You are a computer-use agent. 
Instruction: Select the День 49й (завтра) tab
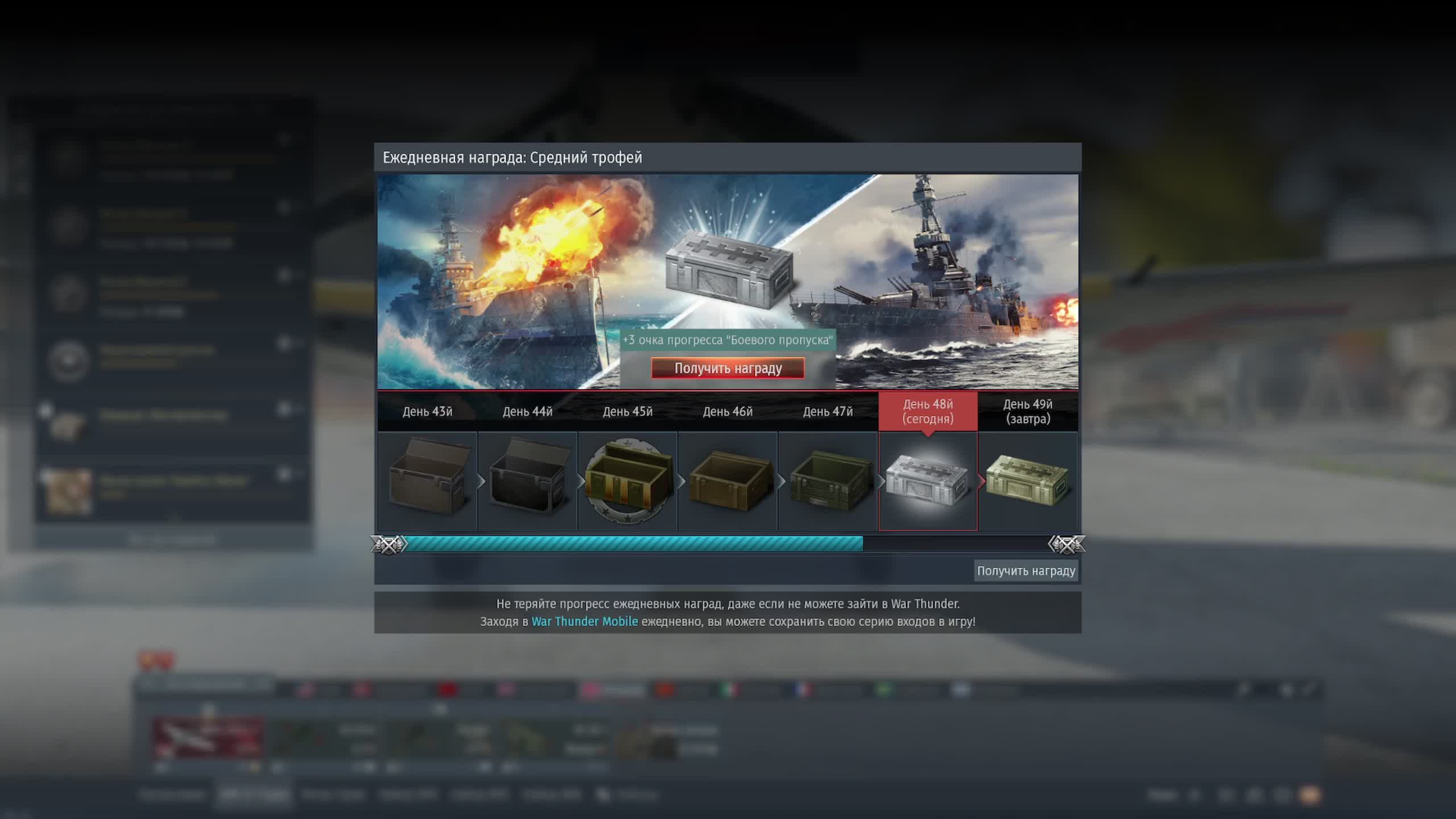[x=1027, y=411]
